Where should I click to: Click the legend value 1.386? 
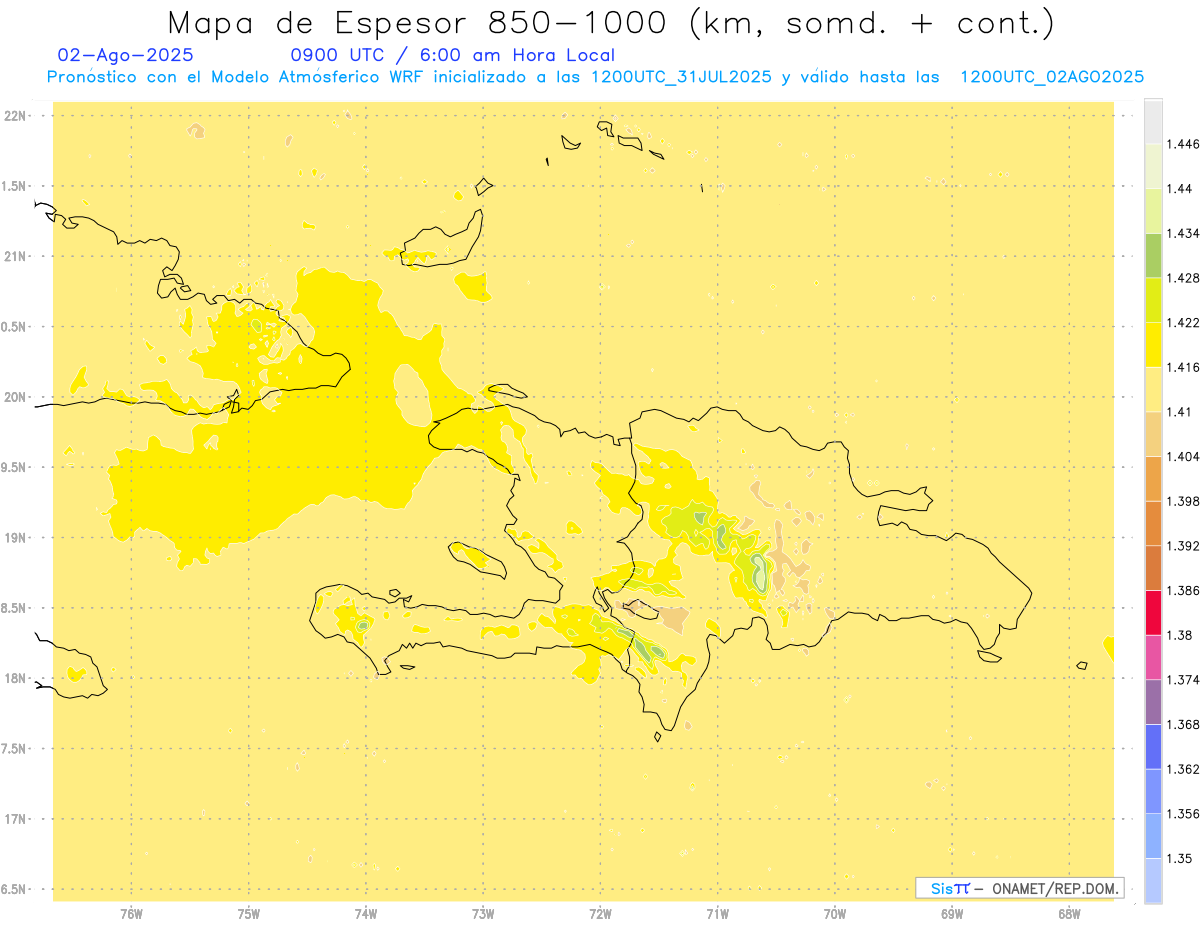tap(1182, 590)
